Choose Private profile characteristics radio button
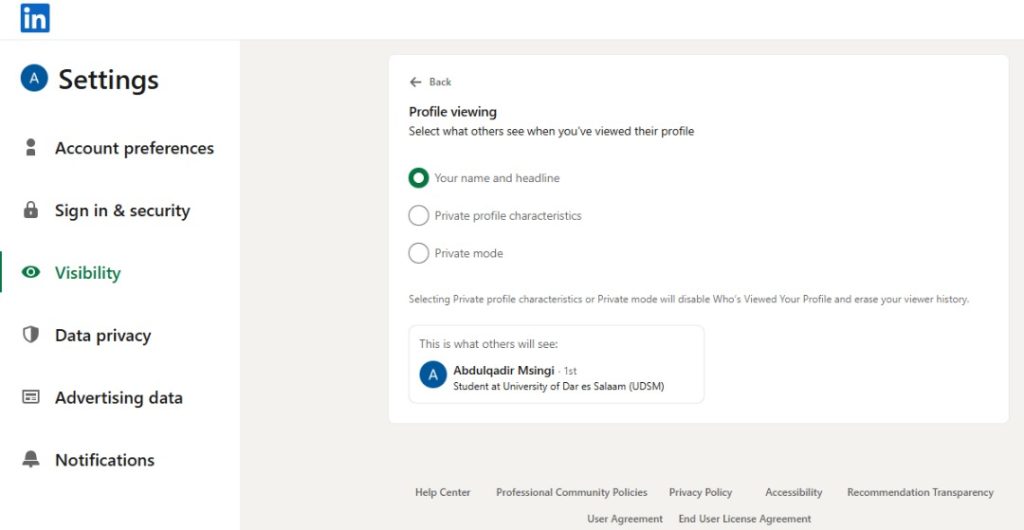Image resolution: width=1024 pixels, height=530 pixels. pyautogui.click(x=419, y=216)
